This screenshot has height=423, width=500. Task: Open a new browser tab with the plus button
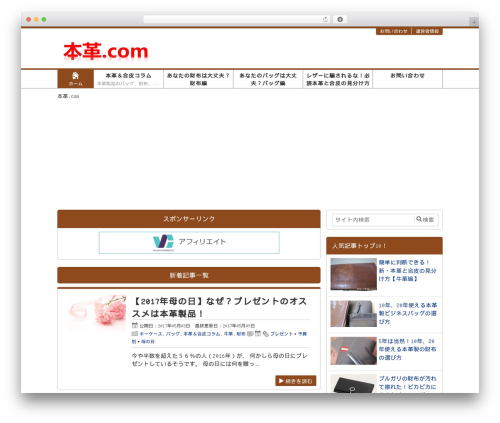(474, 22)
